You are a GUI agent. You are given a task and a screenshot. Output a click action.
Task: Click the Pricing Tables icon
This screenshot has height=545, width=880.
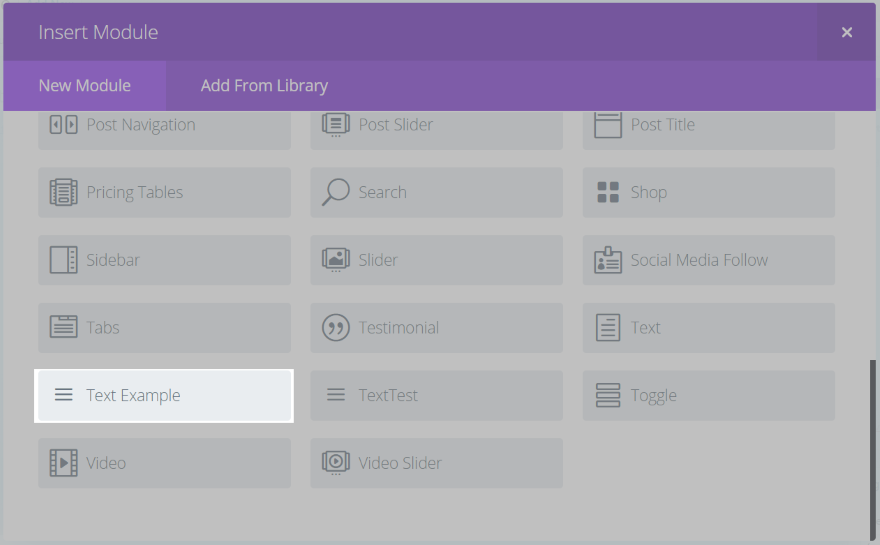point(63,192)
